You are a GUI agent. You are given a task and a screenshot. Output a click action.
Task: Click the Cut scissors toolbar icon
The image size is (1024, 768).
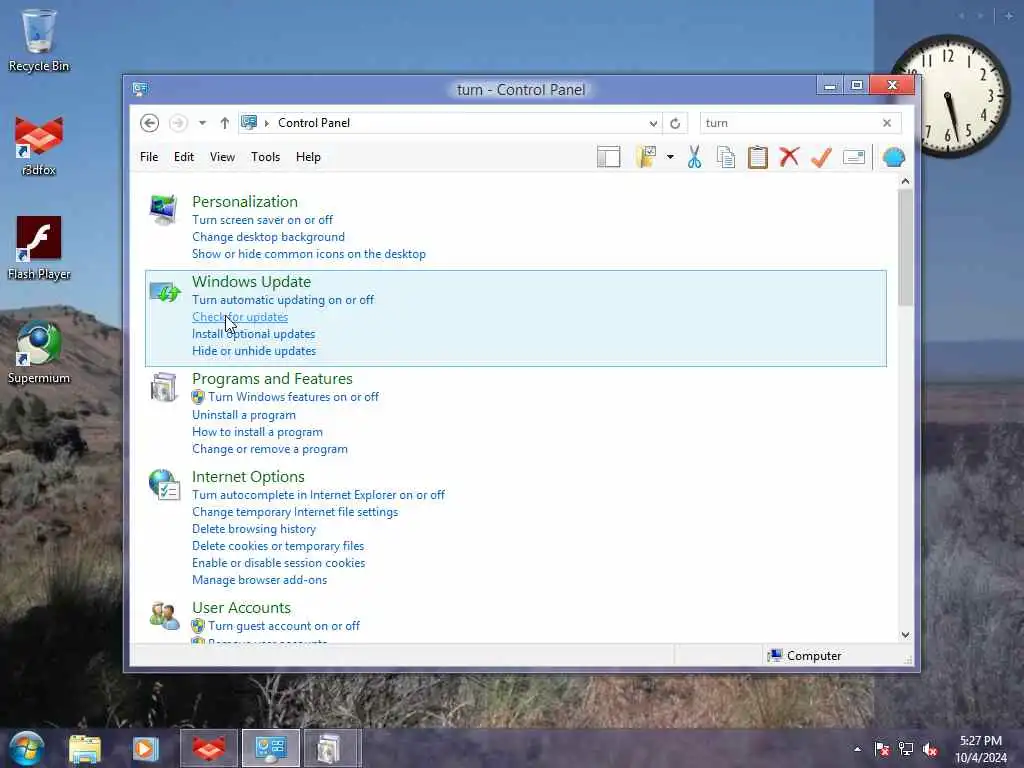(694, 157)
